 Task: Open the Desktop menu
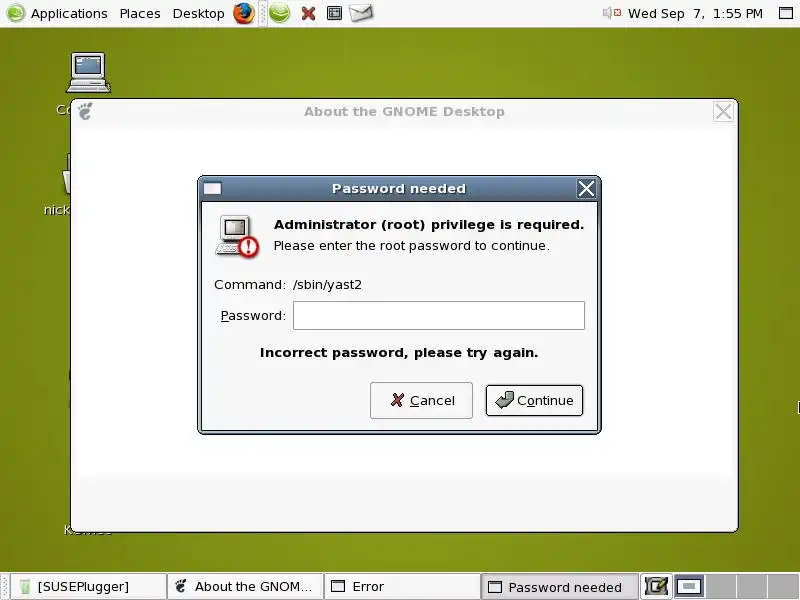pos(198,13)
